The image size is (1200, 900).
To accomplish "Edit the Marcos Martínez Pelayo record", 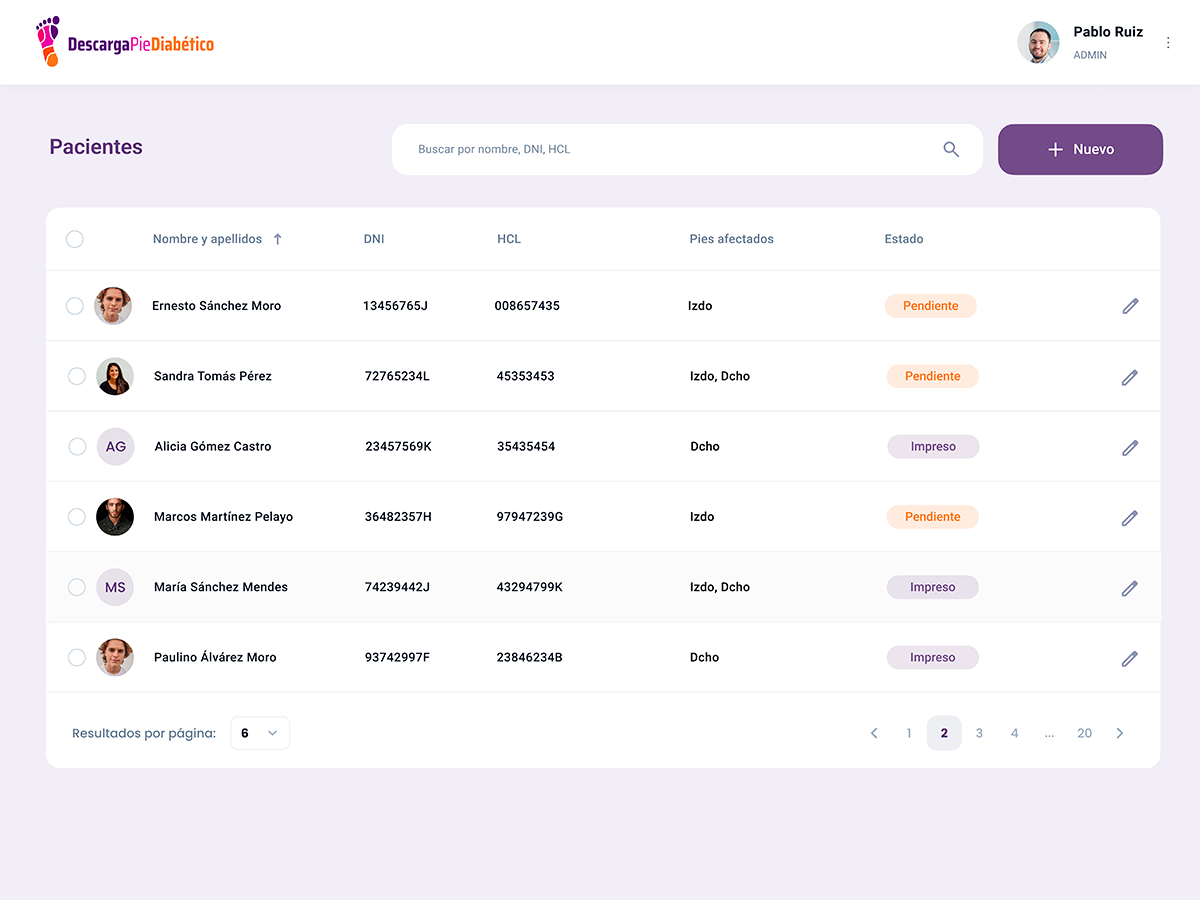I will 1130,518.
